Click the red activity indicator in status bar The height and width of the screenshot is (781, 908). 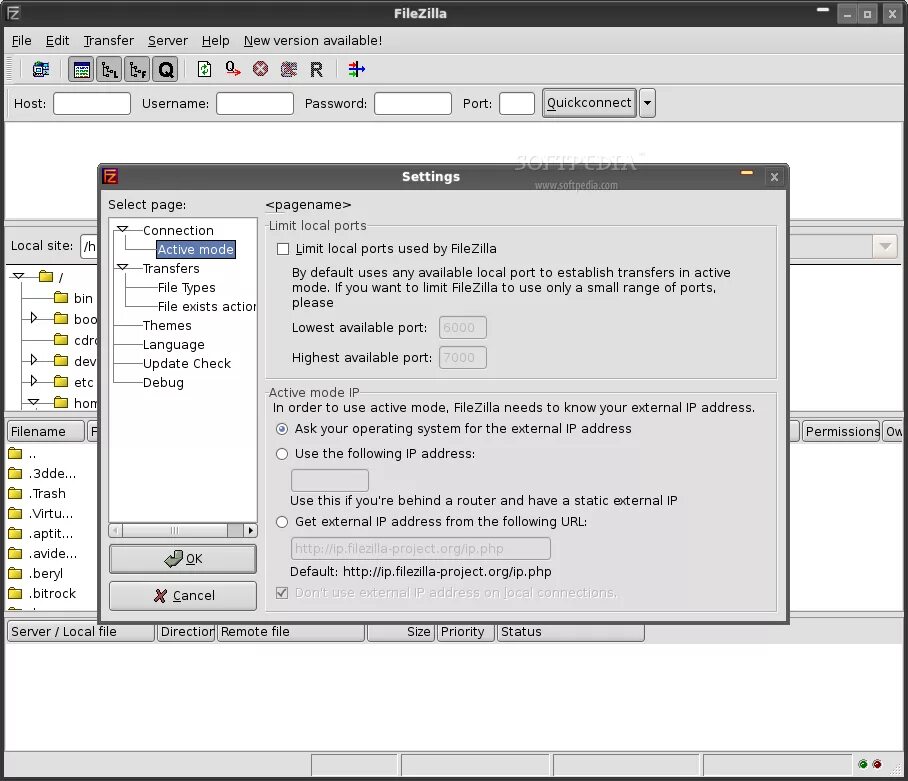coord(877,764)
